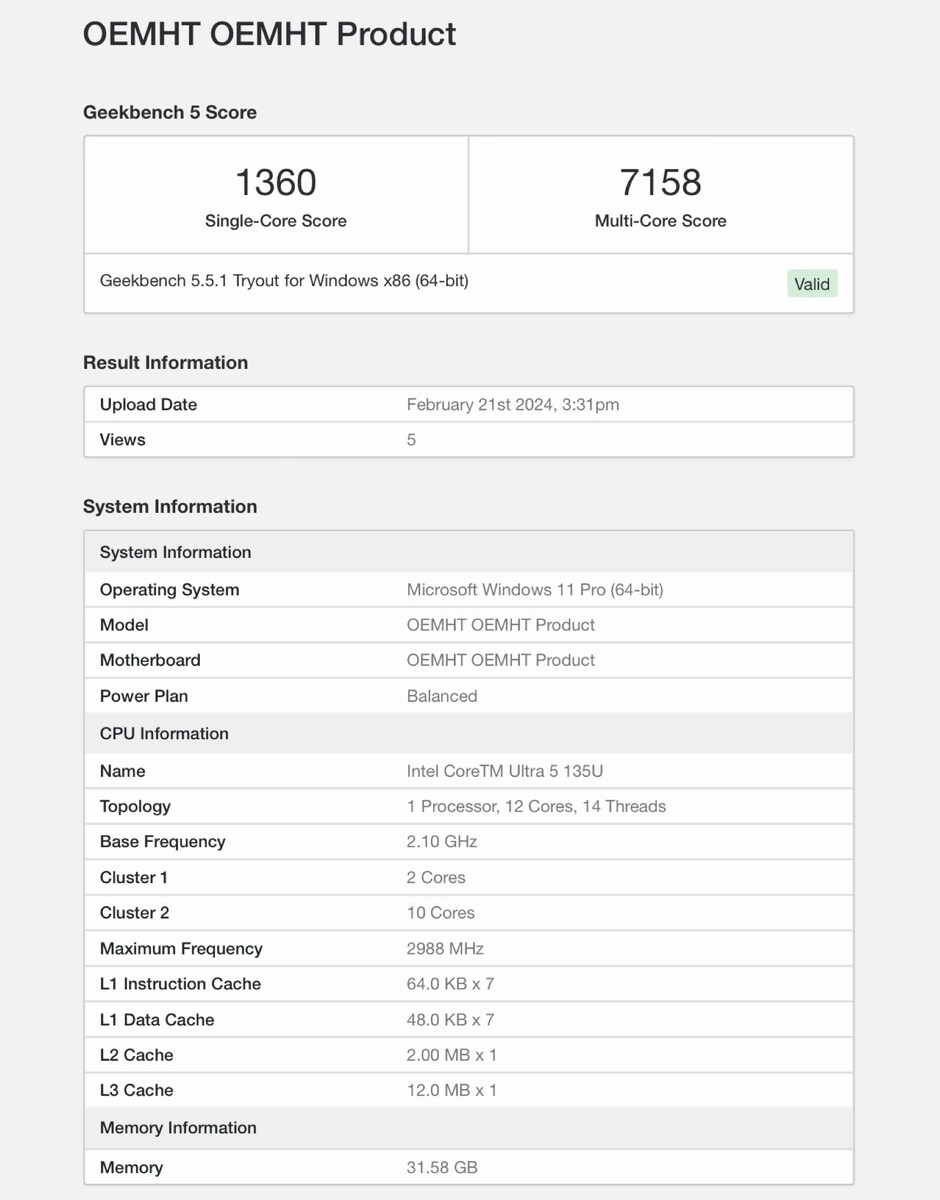Viewport: 940px width, 1200px height.
Task: Click the Maximum Frequency value 2988 MHz
Action: (x=445, y=949)
